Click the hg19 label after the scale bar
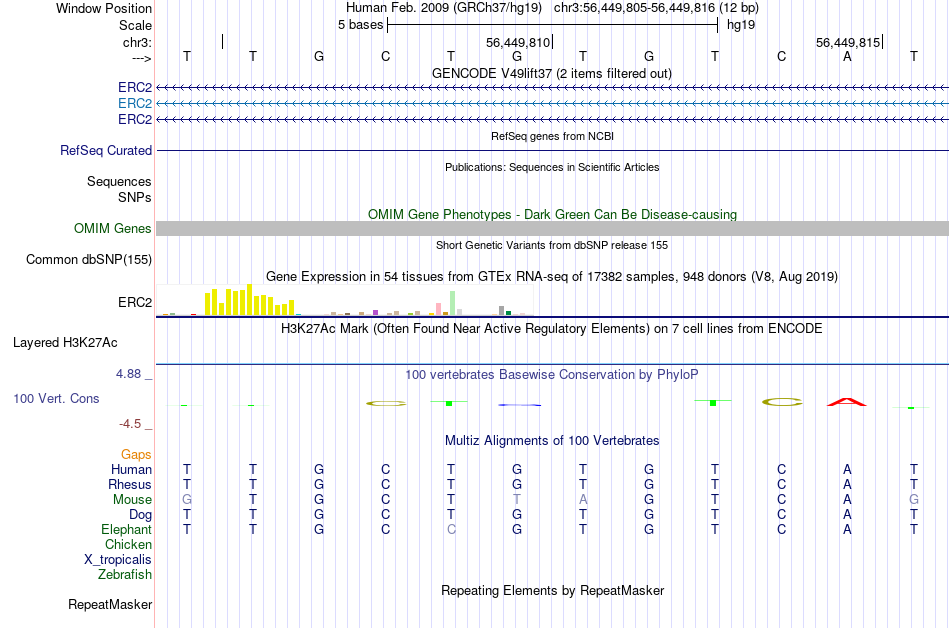Viewport: 950px width, 628px height. coord(741,25)
